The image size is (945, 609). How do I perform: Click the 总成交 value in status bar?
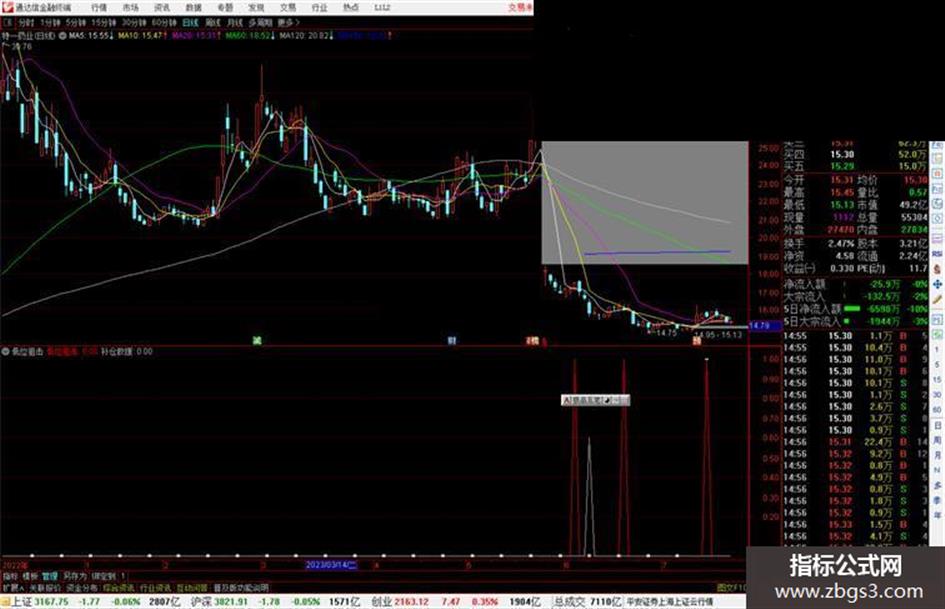coord(605,602)
